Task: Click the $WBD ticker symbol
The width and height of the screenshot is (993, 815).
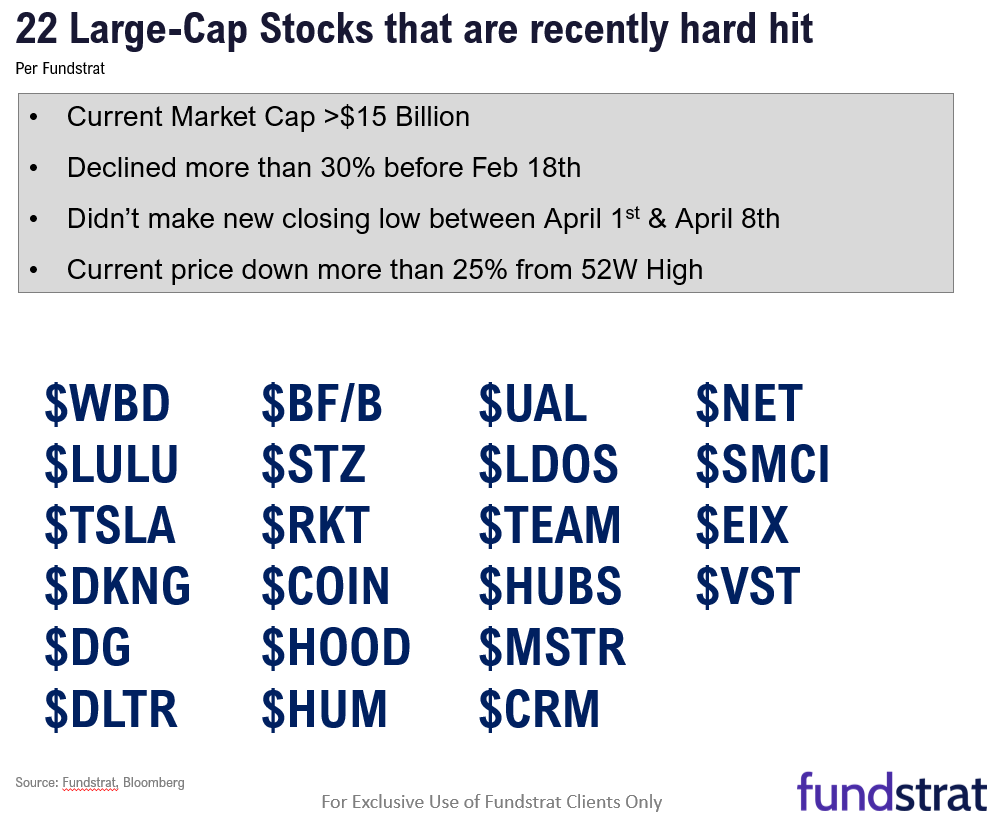Action: click(x=107, y=404)
